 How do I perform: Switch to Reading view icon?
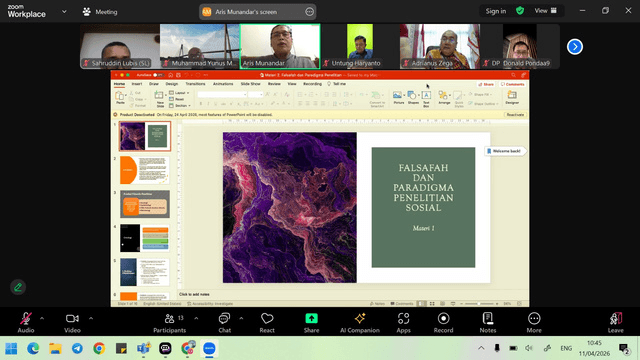tap(442, 304)
